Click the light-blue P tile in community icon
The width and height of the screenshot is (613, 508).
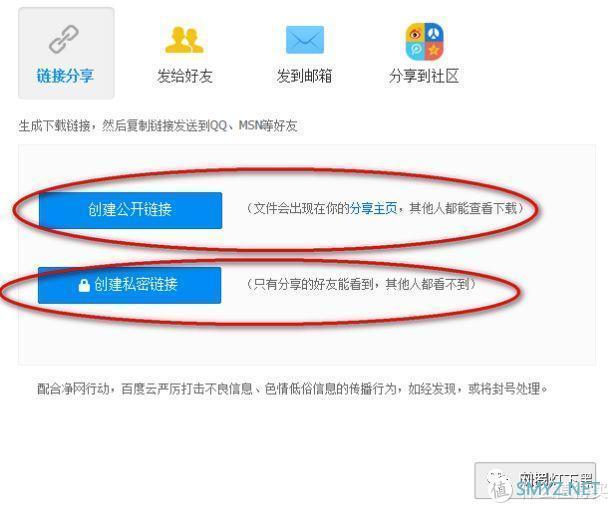point(415,51)
